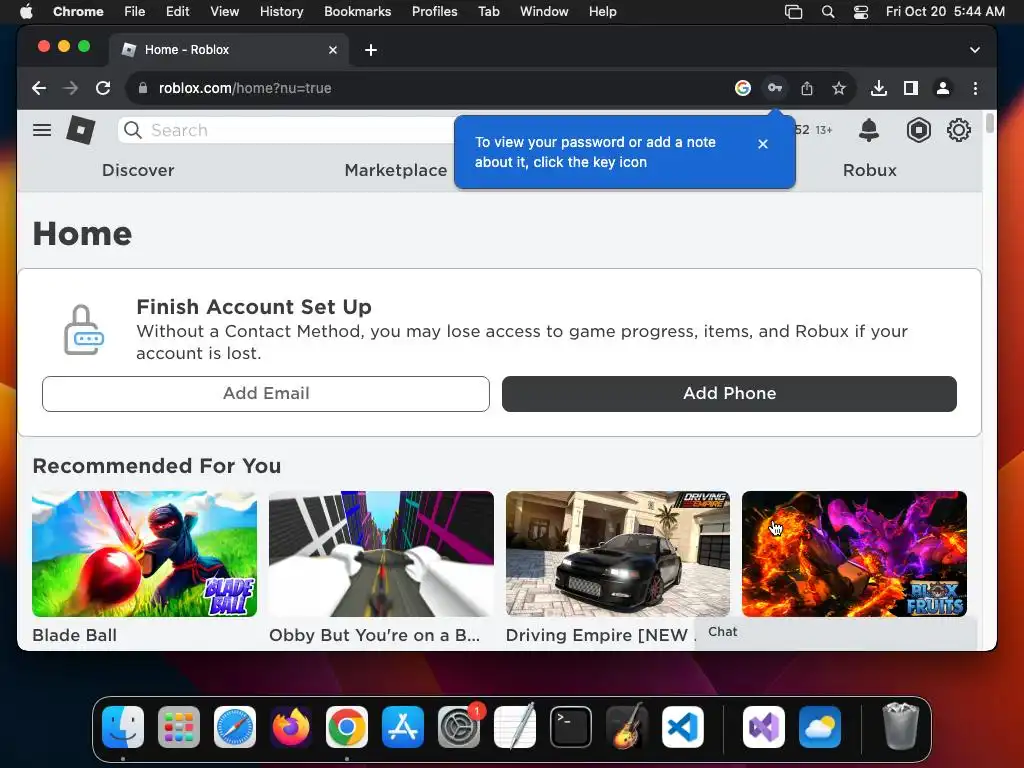
Task: Click the Chrome password key icon
Action: click(775, 88)
